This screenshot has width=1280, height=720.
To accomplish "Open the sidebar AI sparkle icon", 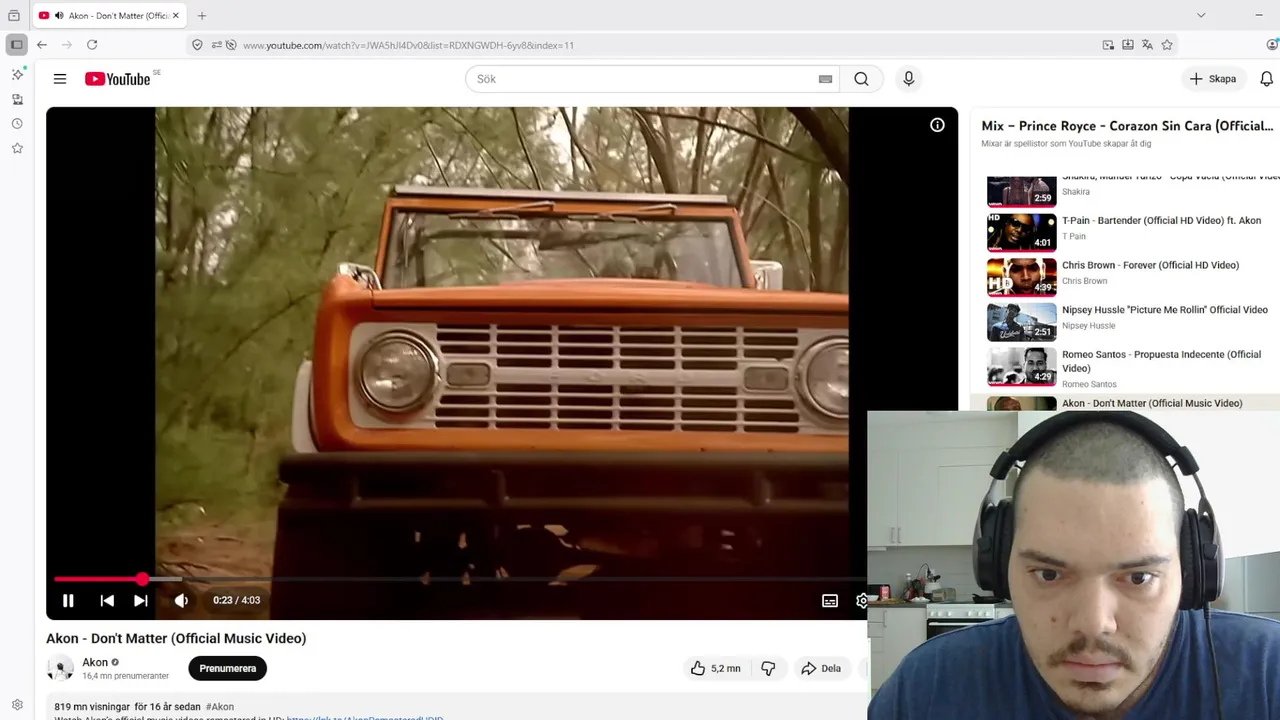I will point(17,75).
